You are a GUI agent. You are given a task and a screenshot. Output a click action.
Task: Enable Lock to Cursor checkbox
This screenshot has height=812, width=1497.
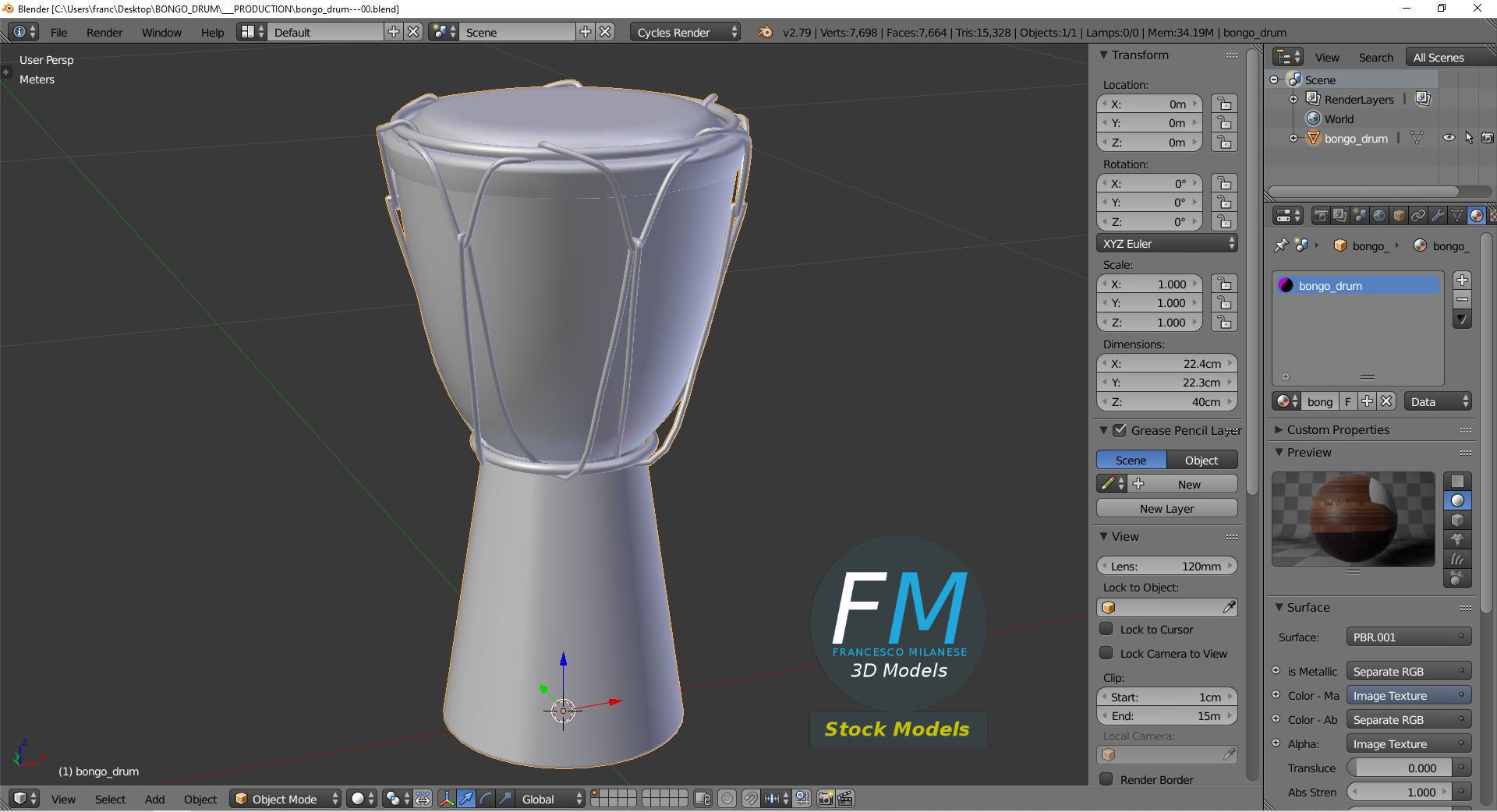tap(1106, 629)
